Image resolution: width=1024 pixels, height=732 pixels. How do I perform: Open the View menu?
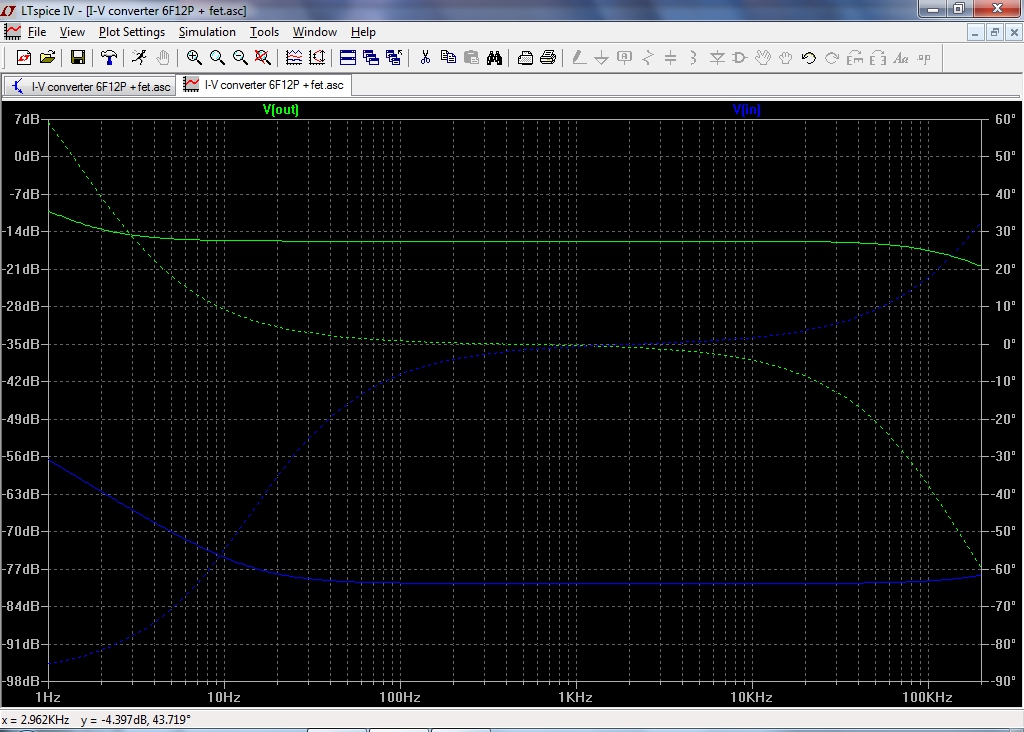(72, 32)
